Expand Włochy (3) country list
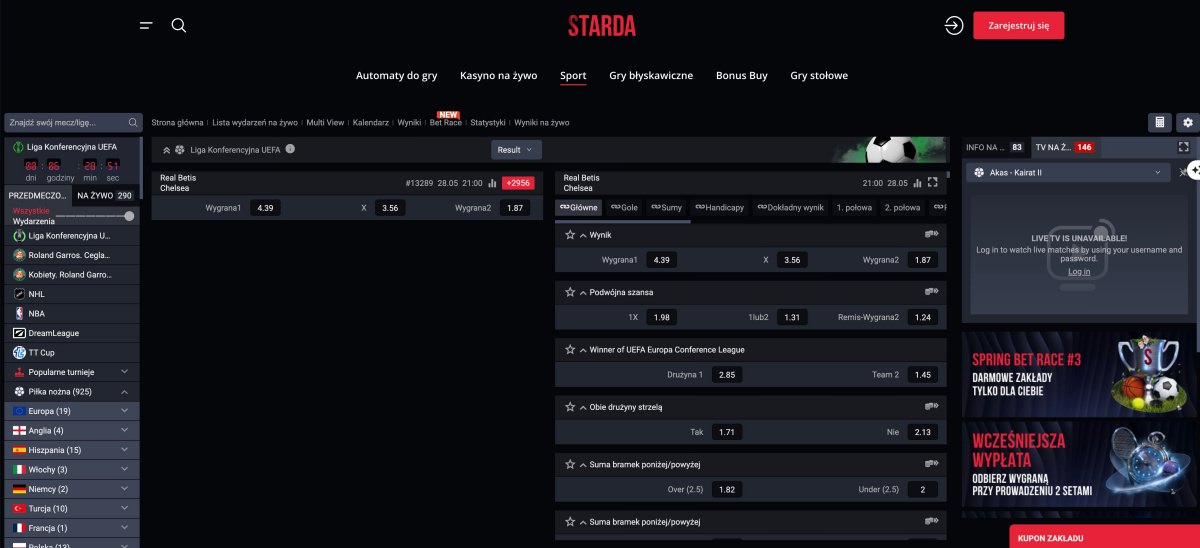This screenshot has width=1200, height=548. pyautogui.click(x=72, y=469)
